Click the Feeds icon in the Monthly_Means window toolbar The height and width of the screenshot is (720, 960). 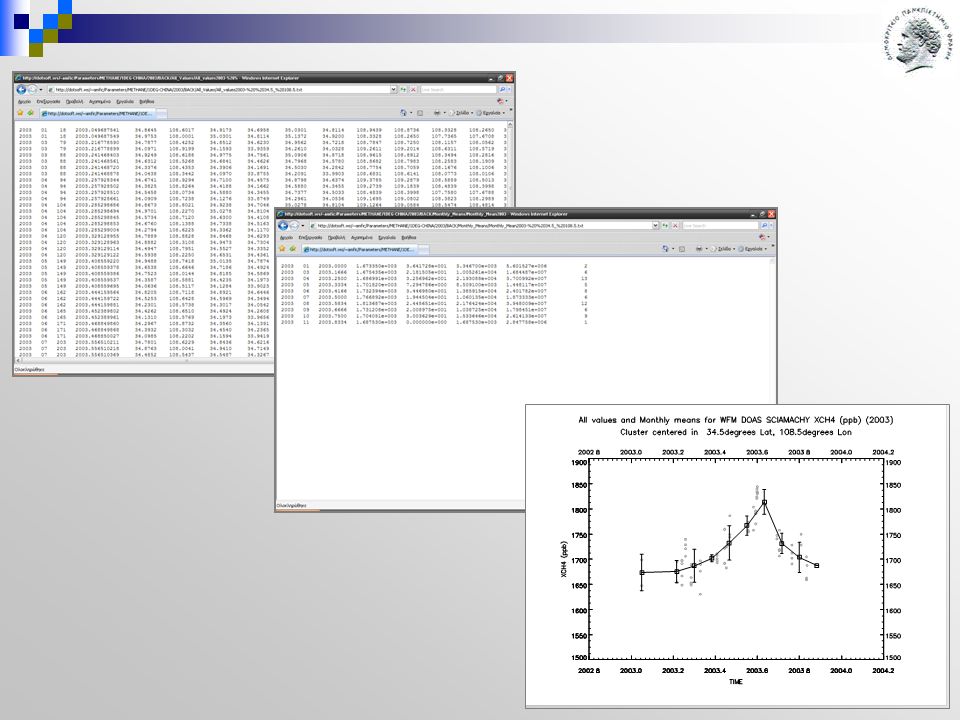[682, 249]
